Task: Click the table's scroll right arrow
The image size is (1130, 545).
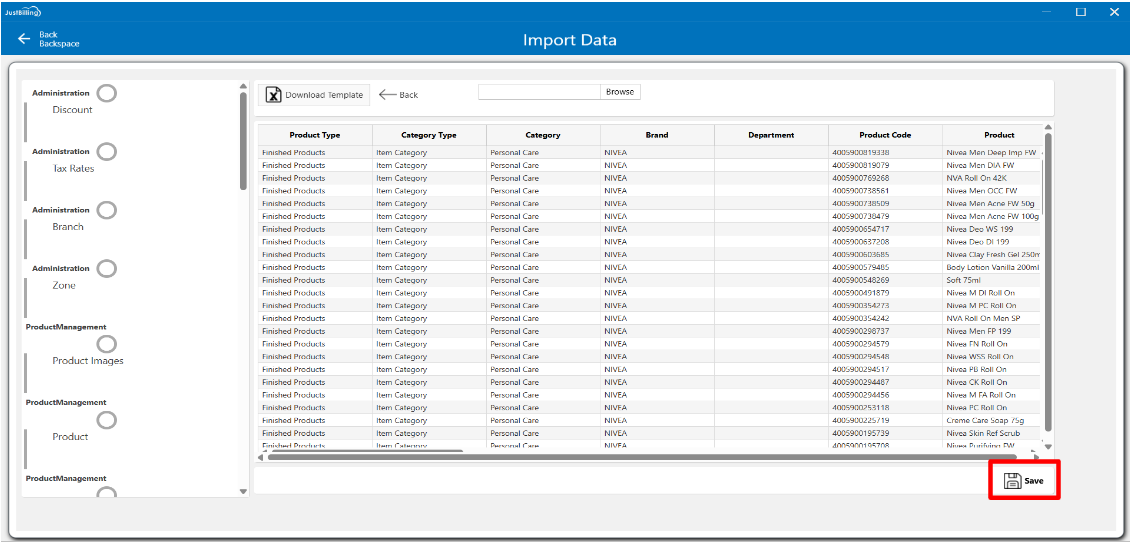Action: 1035,456
